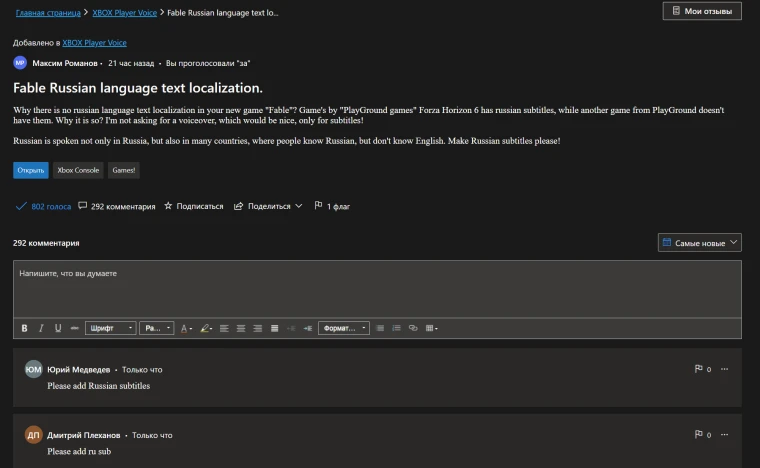
Task: Click the Открыть status tag
Action: coord(31,170)
